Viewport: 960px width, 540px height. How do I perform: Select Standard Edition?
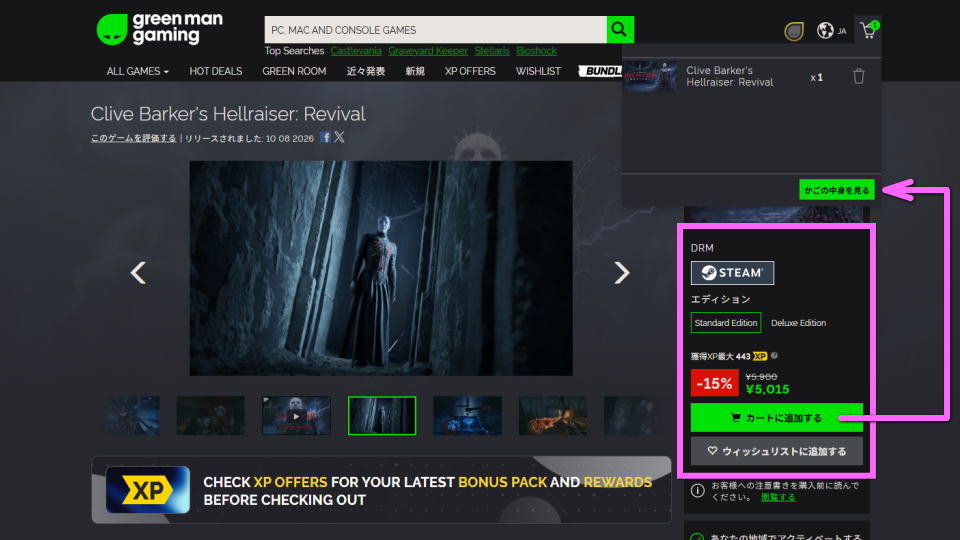click(x=726, y=323)
